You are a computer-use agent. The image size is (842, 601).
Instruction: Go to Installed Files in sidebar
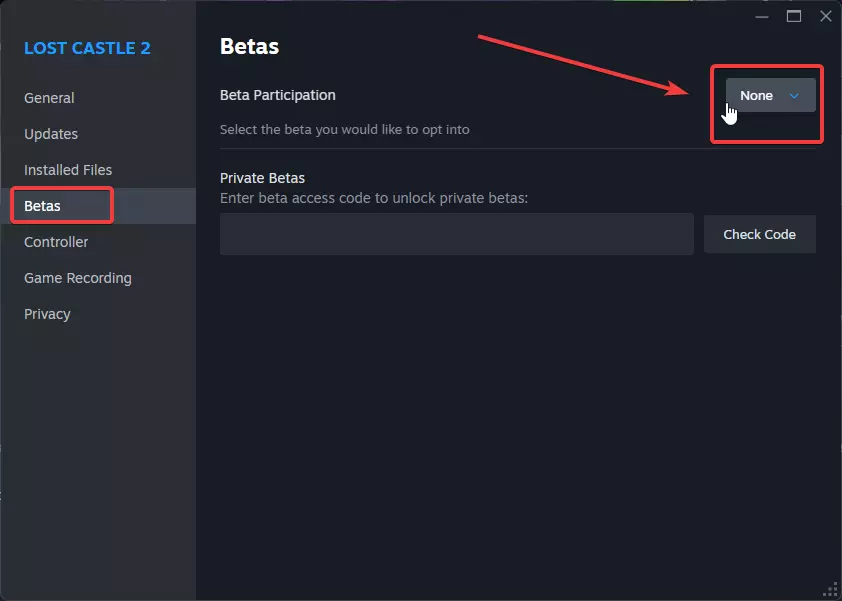point(68,170)
